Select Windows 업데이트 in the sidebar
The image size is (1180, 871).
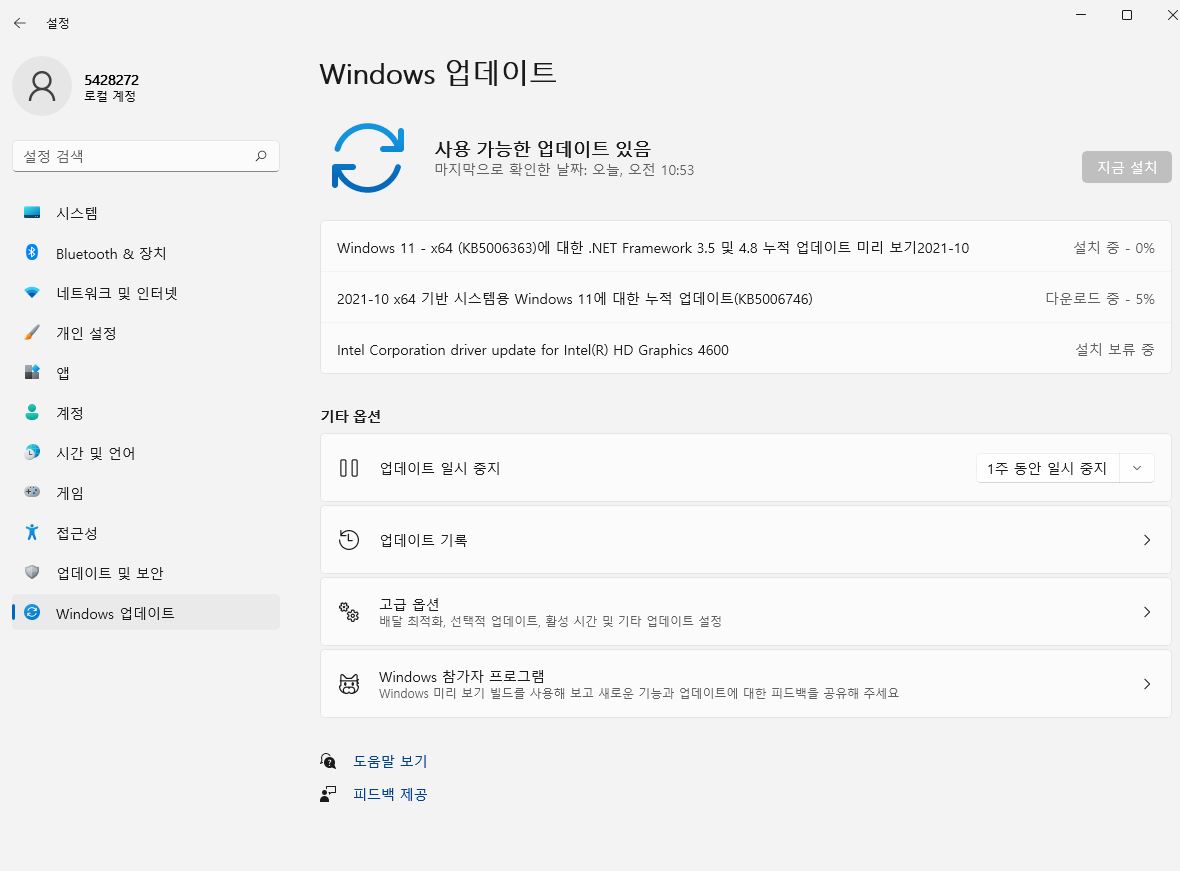pos(146,613)
